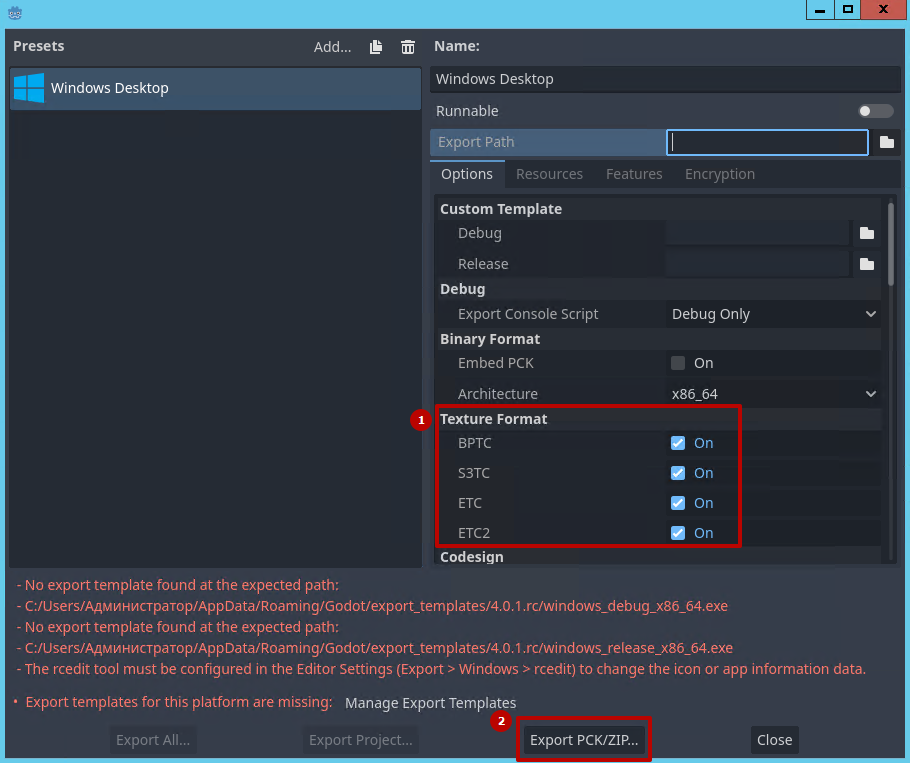Viewport: 910px width, 763px height.
Task: Click the Texture Format section header
Action: pyautogui.click(x=493, y=419)
